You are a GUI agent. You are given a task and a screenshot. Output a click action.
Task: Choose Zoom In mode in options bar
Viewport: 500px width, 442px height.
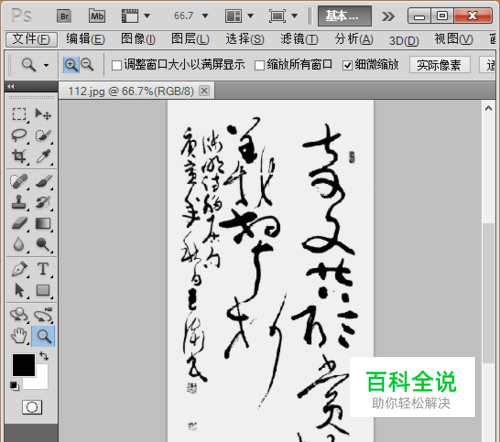(x=71, y=64)
